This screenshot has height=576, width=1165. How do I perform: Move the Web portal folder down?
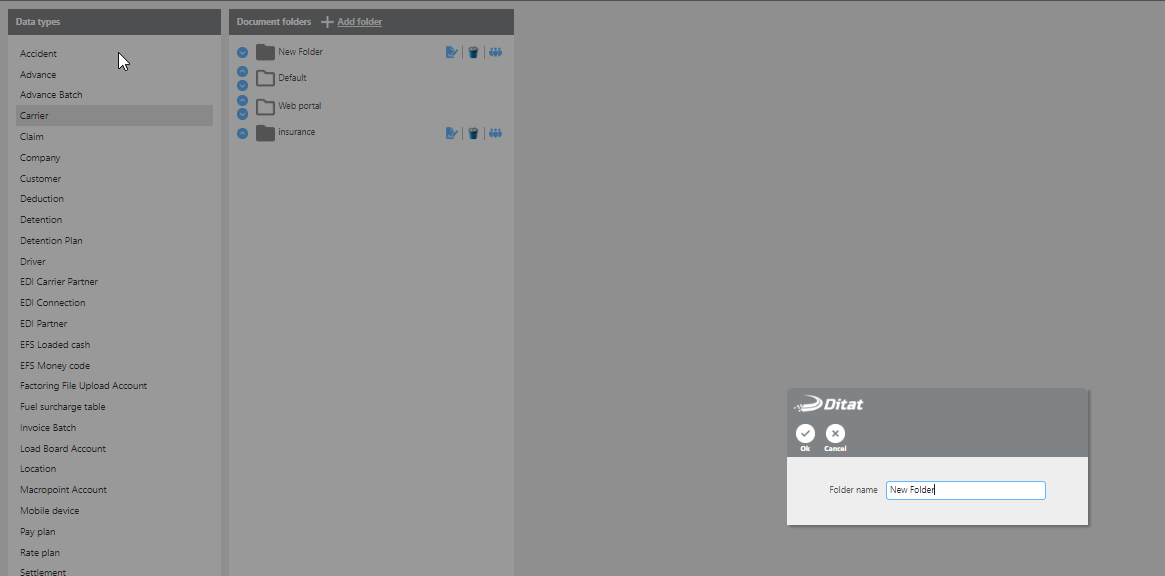242,114
